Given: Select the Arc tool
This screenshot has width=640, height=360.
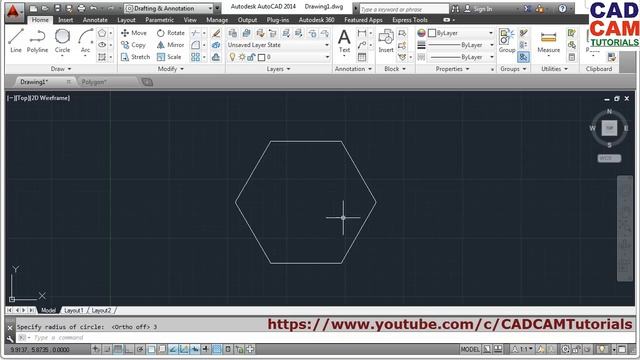Looking at the screenshot, I should (85, 41).
